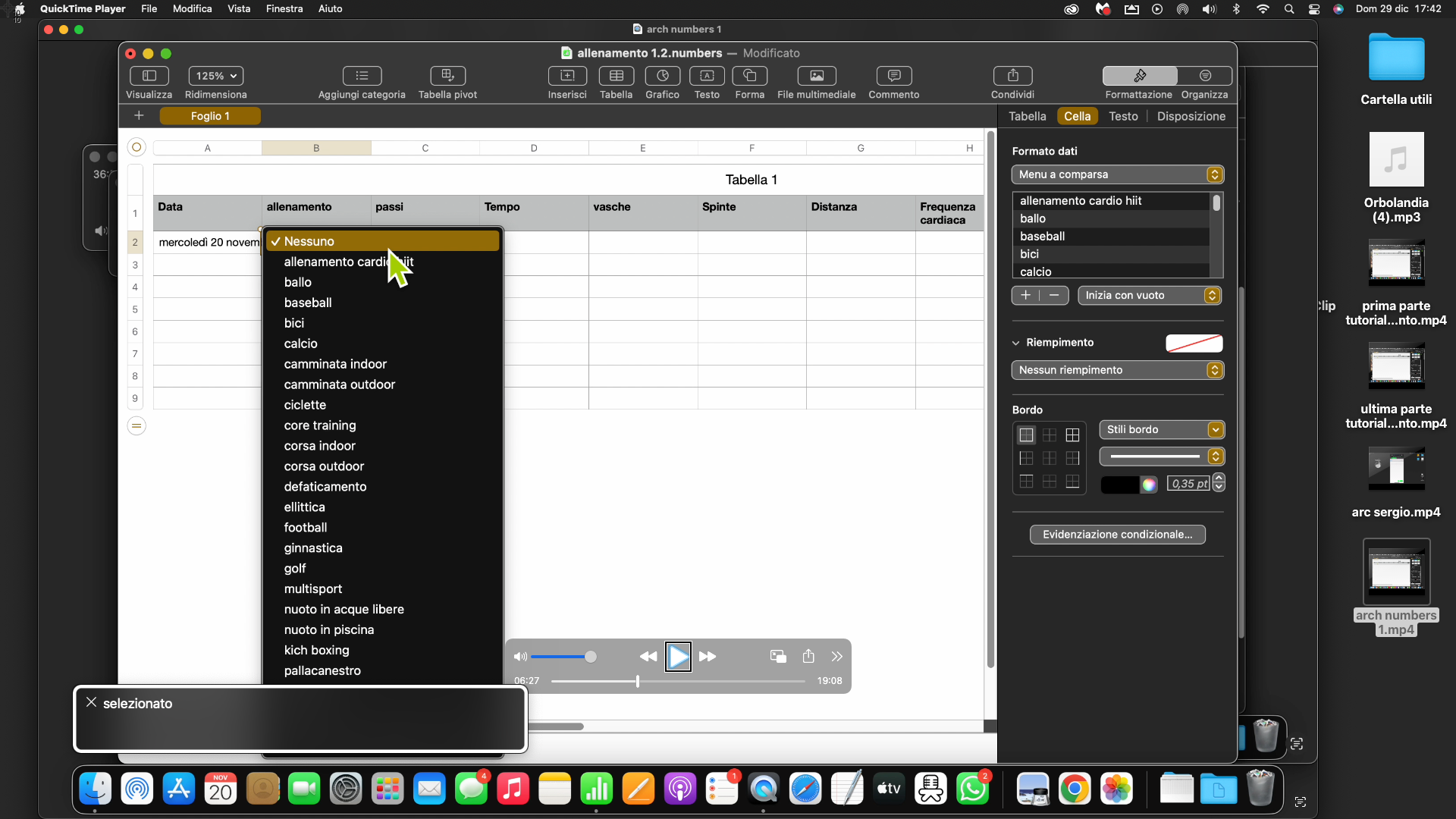The height and width of the screenshot is (819, 1456).
Task: Click QuickTime rewind button
Action: (648, 657)
